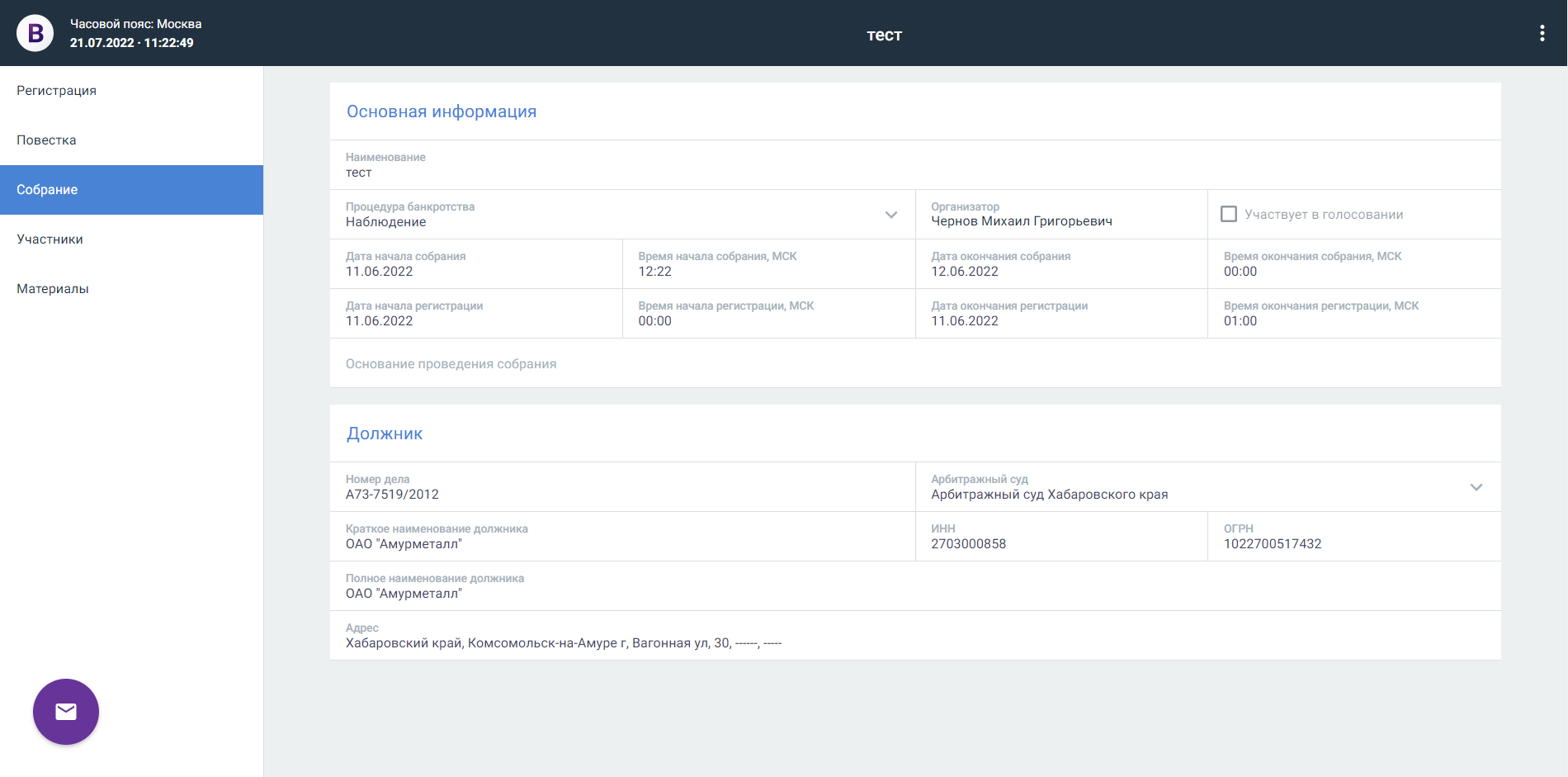Go to the 'Повестка' sidebar section
The width and height of the screenshot is (1568, 777).
click(x=132, y=140)
